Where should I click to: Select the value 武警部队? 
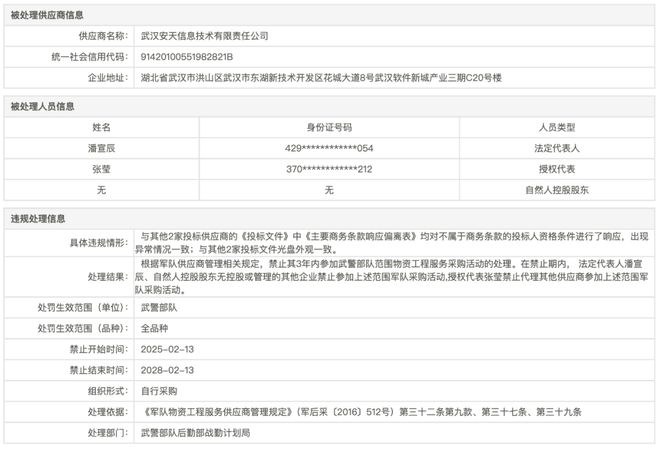[x=159, y=308]
